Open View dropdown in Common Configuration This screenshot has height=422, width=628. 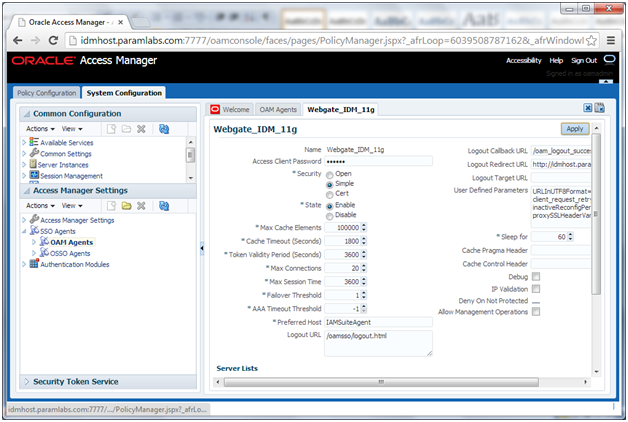click(72, 129)
